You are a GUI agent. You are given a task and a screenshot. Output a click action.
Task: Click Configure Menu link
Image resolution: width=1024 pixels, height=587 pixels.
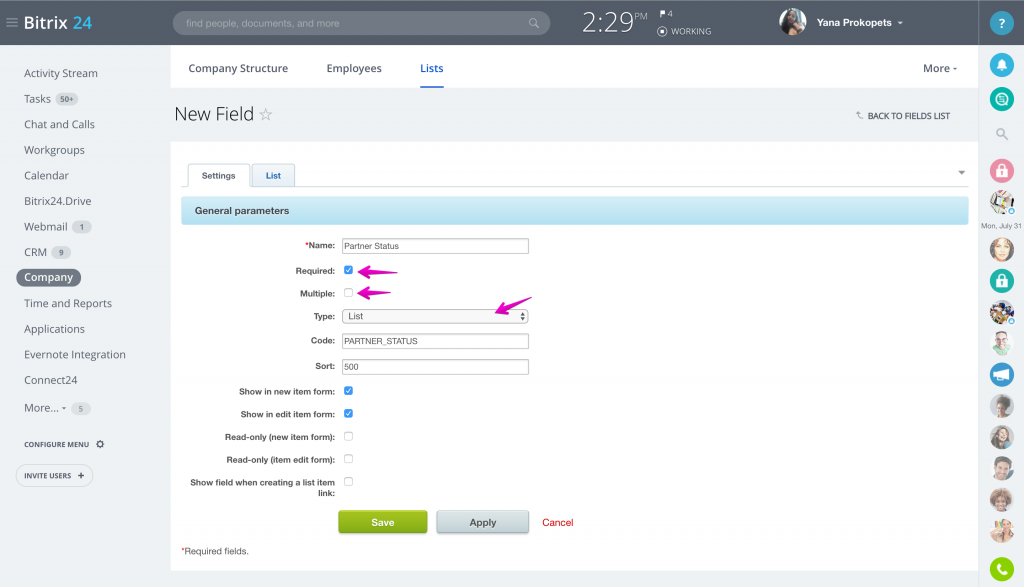[x=57, y=445]
